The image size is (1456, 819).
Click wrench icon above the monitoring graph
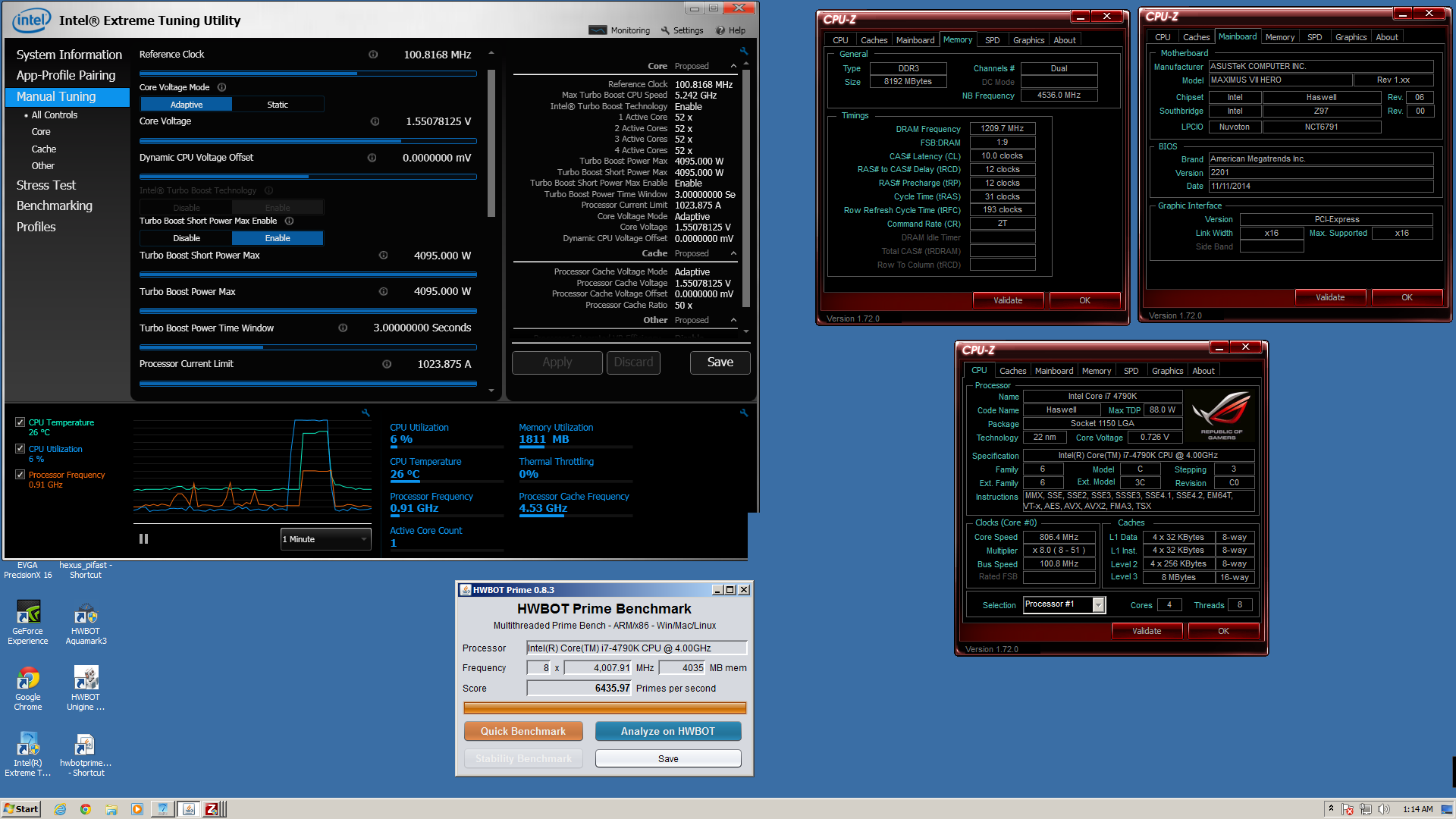(366, 413)
